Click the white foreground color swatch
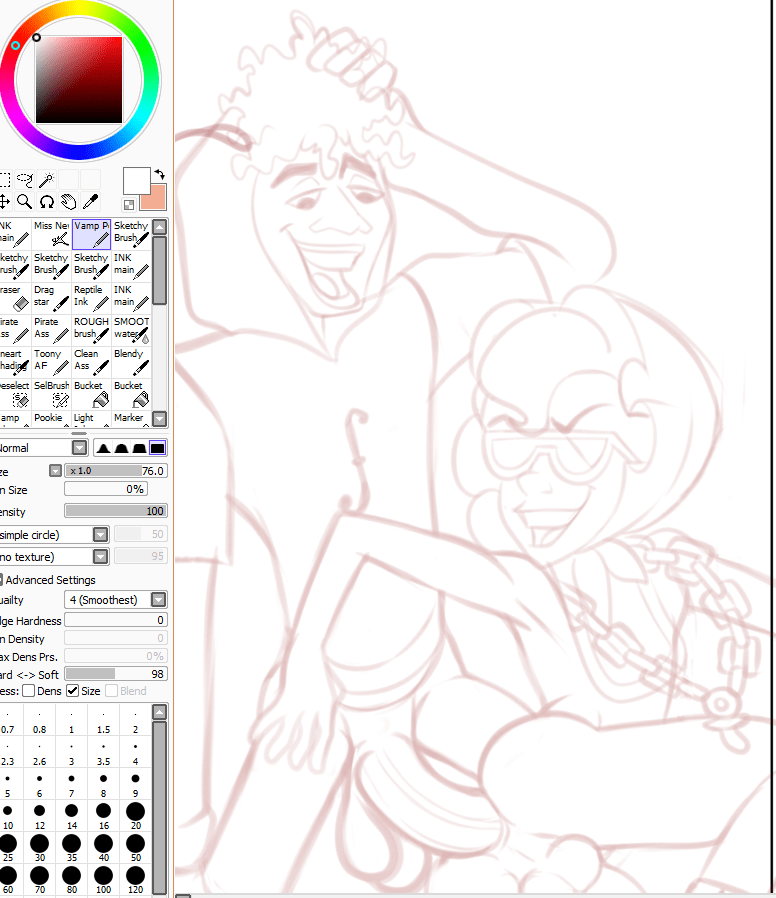Viewport: 776px width, 898px height. (x=136, y=181)
